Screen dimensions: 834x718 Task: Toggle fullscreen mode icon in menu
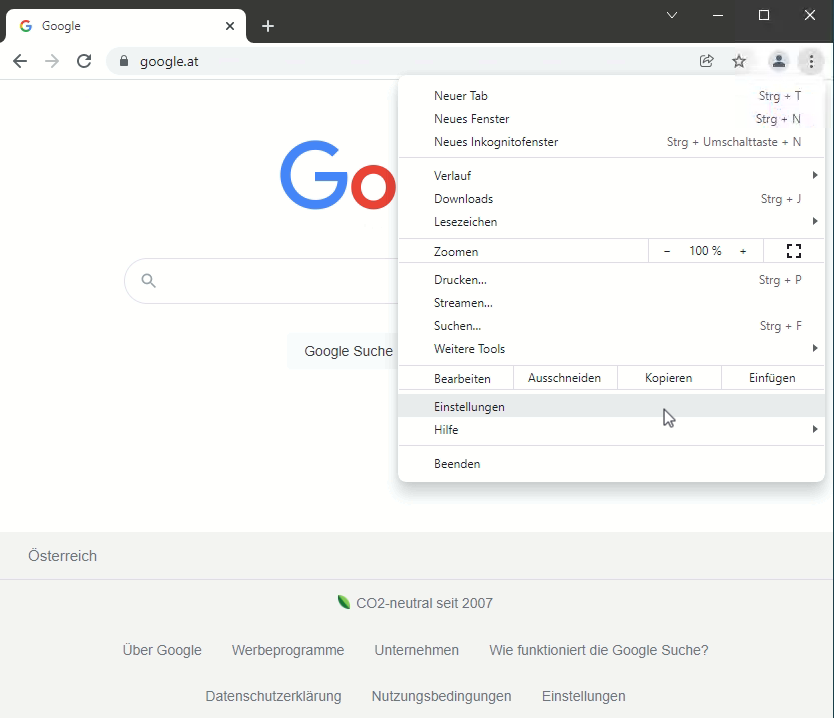[x=794, y=251]
